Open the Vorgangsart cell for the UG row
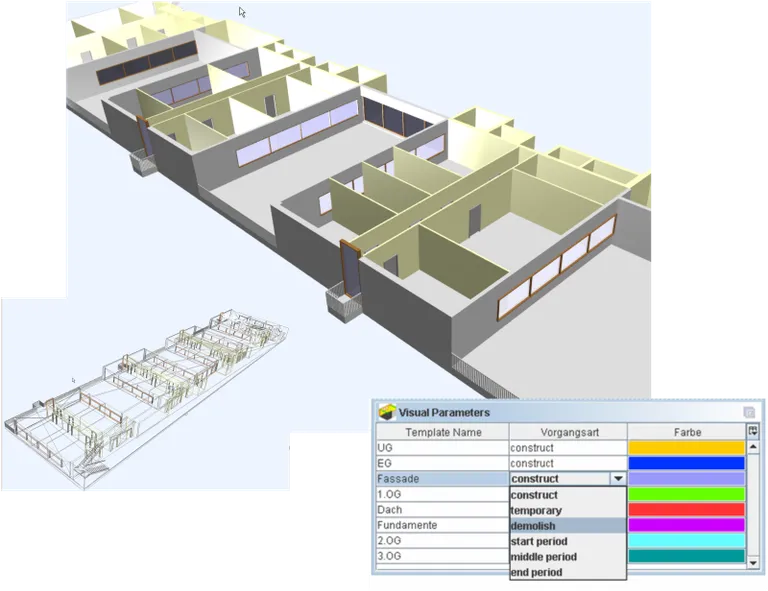This screenshot has width=768, height=591. 568,448
